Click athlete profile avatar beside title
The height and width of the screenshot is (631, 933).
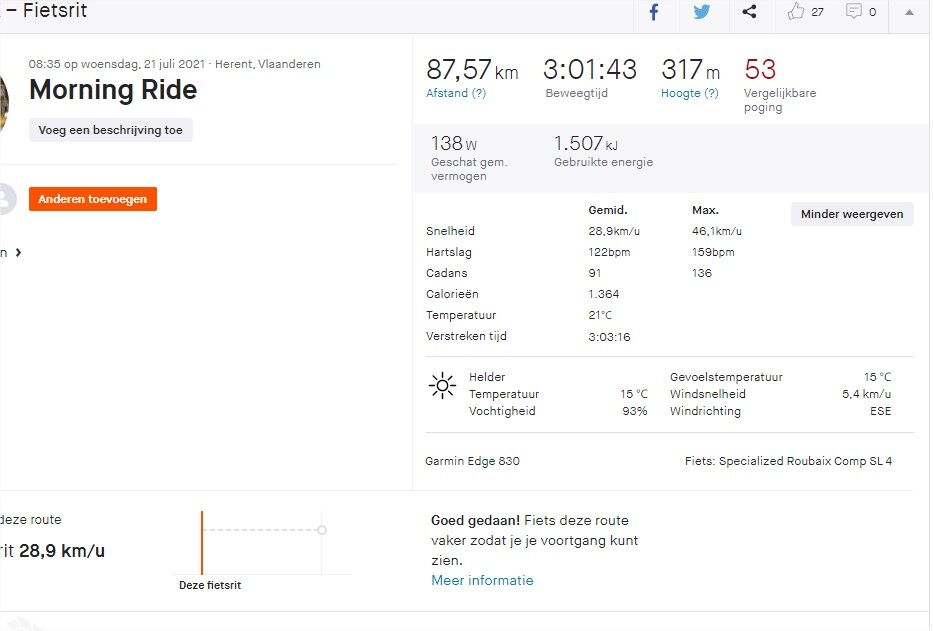coord(4,104)
